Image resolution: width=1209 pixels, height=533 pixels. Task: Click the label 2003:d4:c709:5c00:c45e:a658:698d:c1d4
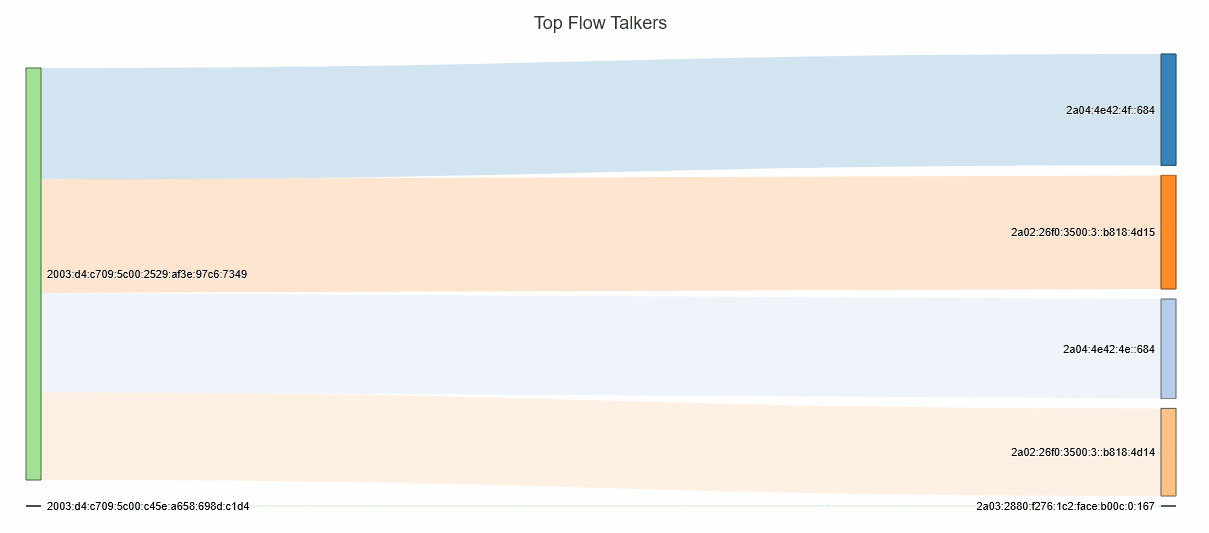pyautogui.click(x=148, y=506)
